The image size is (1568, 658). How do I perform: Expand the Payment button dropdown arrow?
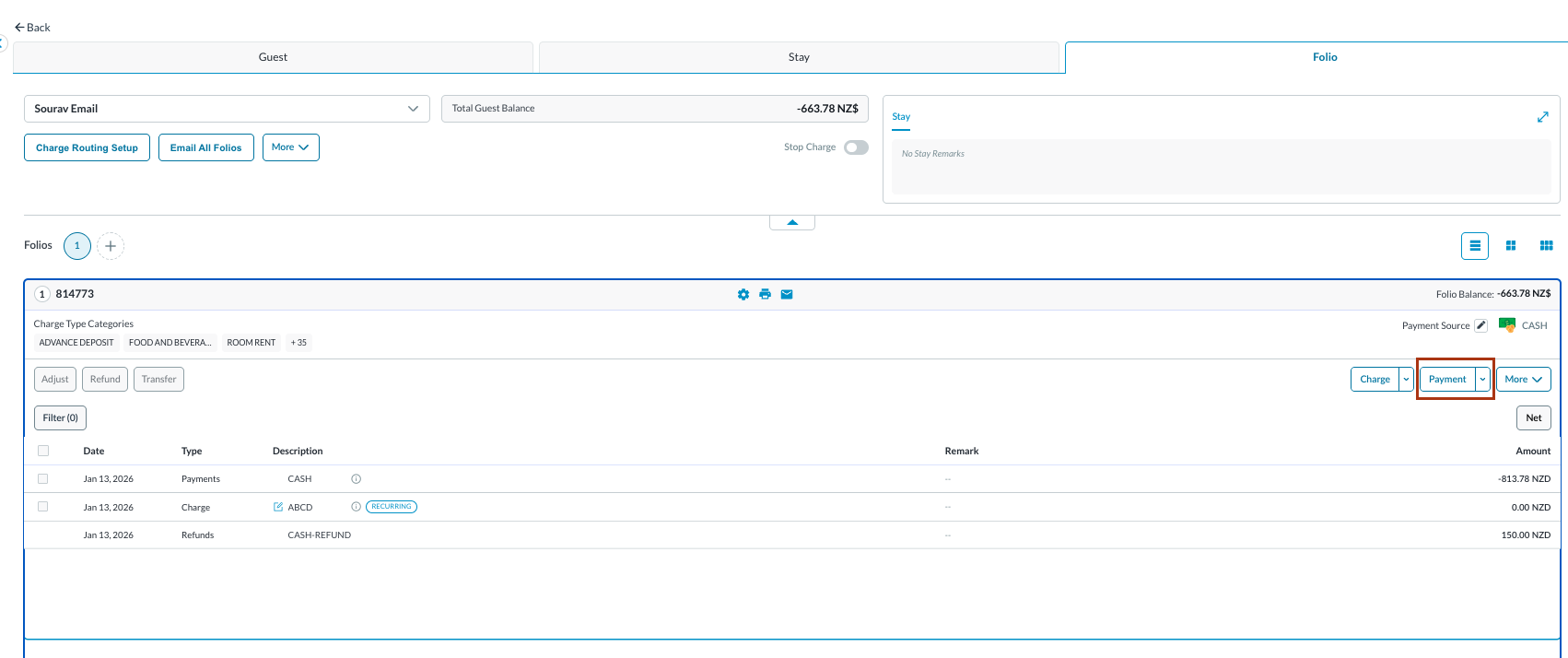[1482, 380]
